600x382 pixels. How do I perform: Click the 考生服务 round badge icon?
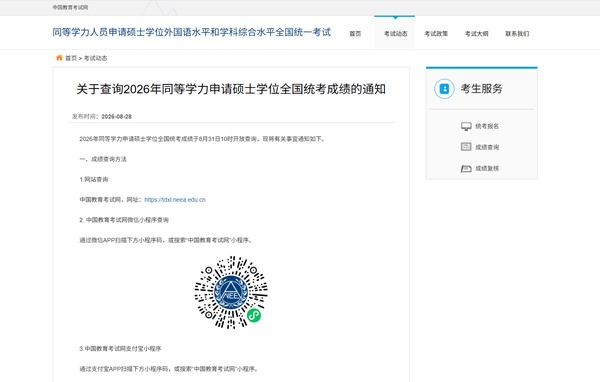coord(444,89)
